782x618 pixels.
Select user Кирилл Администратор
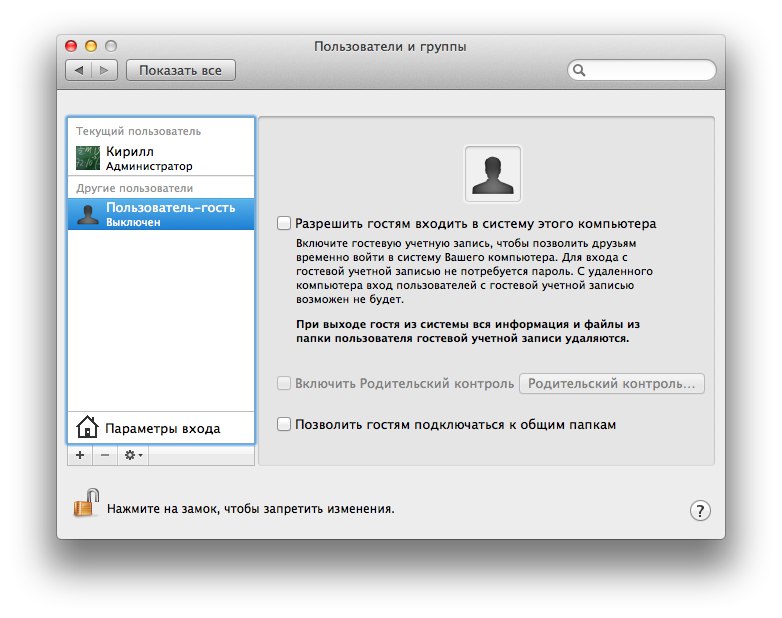point(161,158)
